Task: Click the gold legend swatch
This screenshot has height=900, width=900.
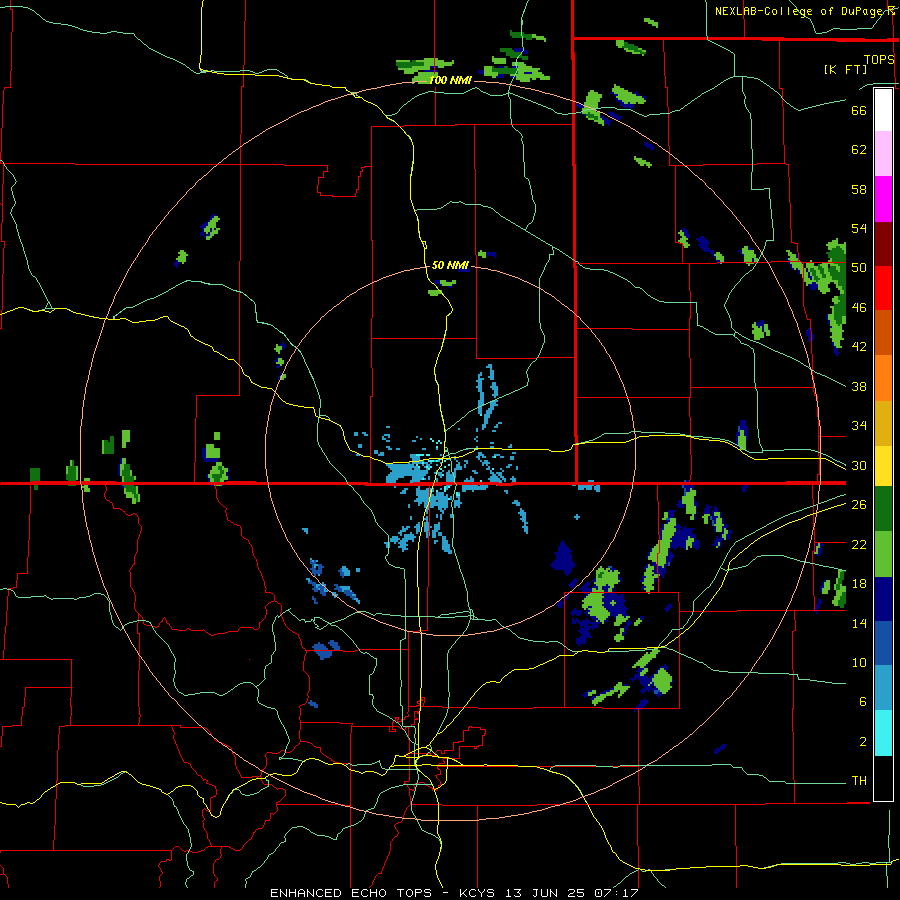Action: [x=883, y=424]
